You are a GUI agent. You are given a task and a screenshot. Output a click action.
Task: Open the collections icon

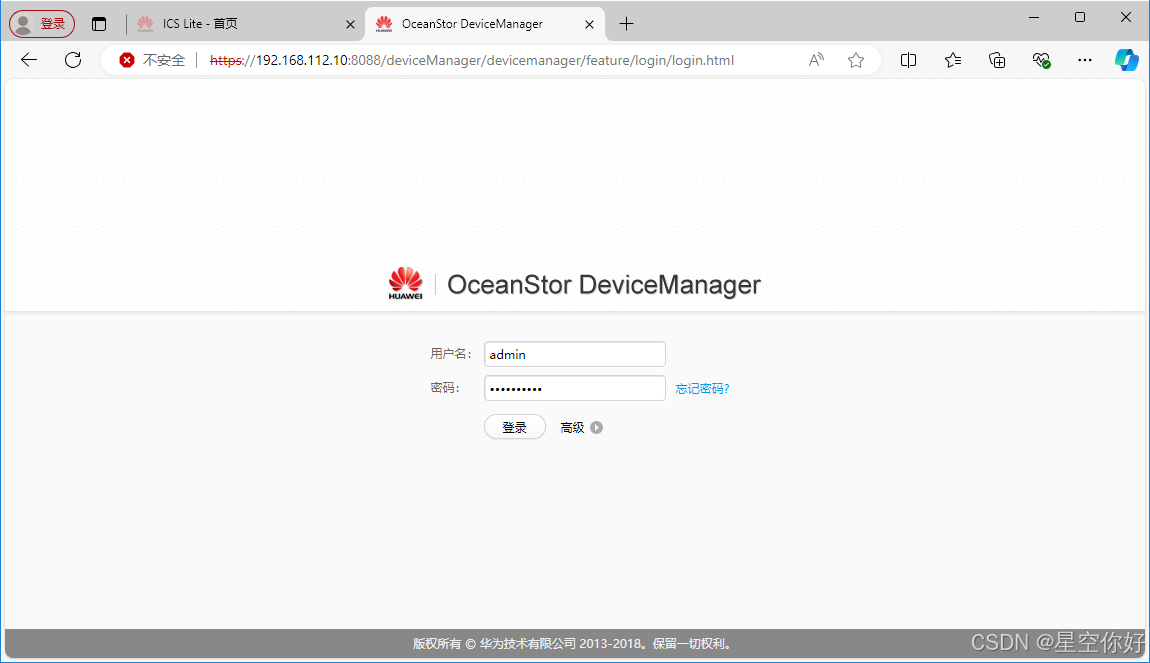pyautogui.click(x=997, y=60)
